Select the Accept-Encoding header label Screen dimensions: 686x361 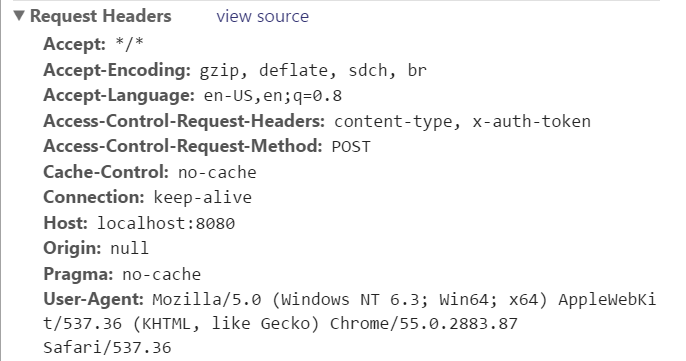click(x=117, y=70)
